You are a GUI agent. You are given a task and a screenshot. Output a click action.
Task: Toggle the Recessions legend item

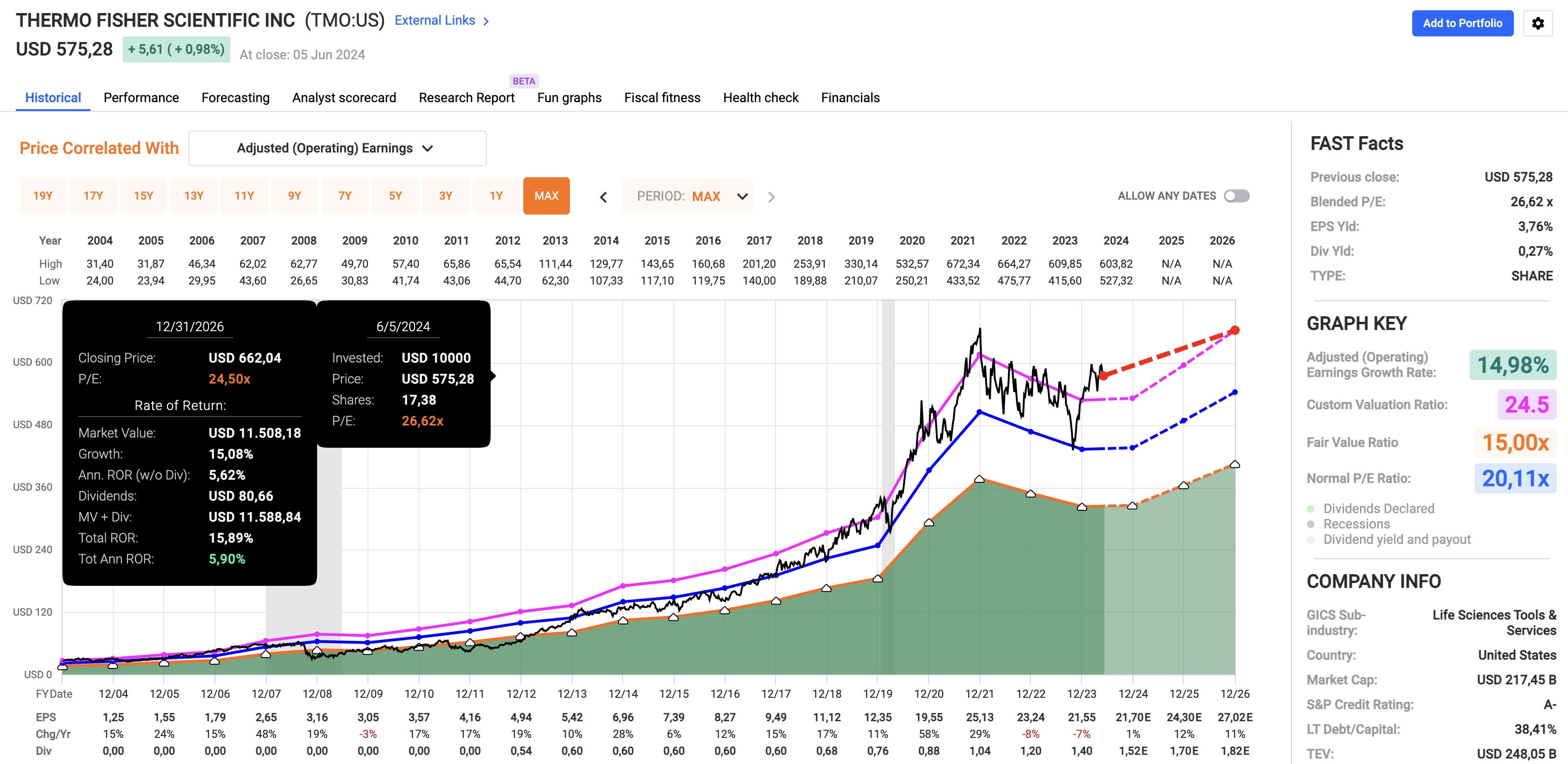(x=1356, y=524)
